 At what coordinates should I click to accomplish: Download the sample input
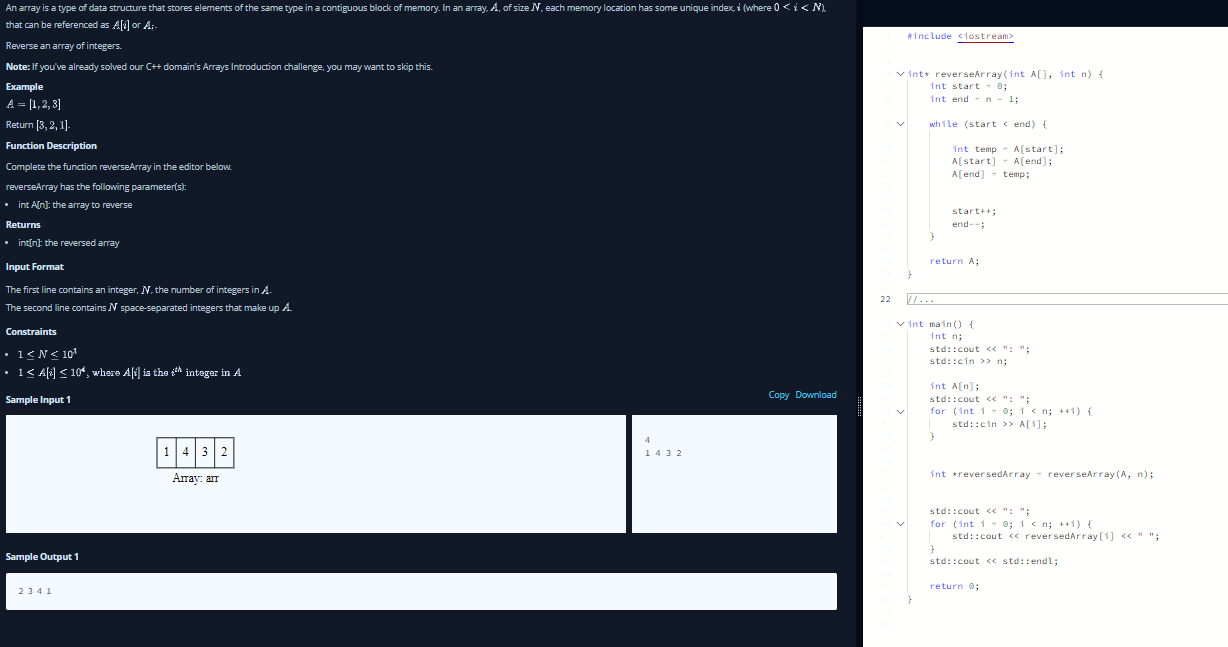tap(815, 394)
